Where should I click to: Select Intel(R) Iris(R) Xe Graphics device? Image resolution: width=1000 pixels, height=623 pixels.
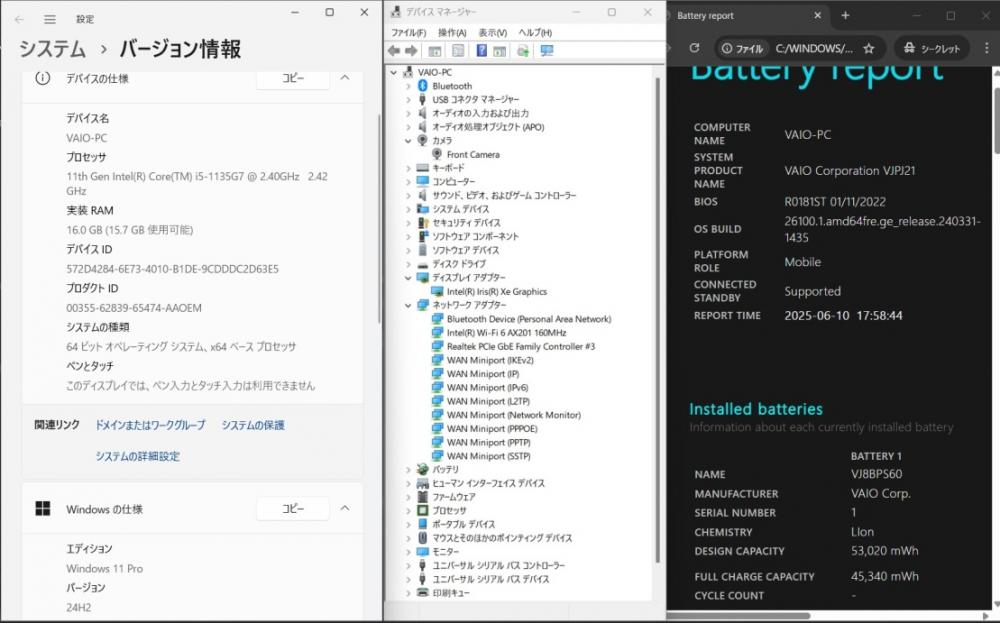pos(497,291)
